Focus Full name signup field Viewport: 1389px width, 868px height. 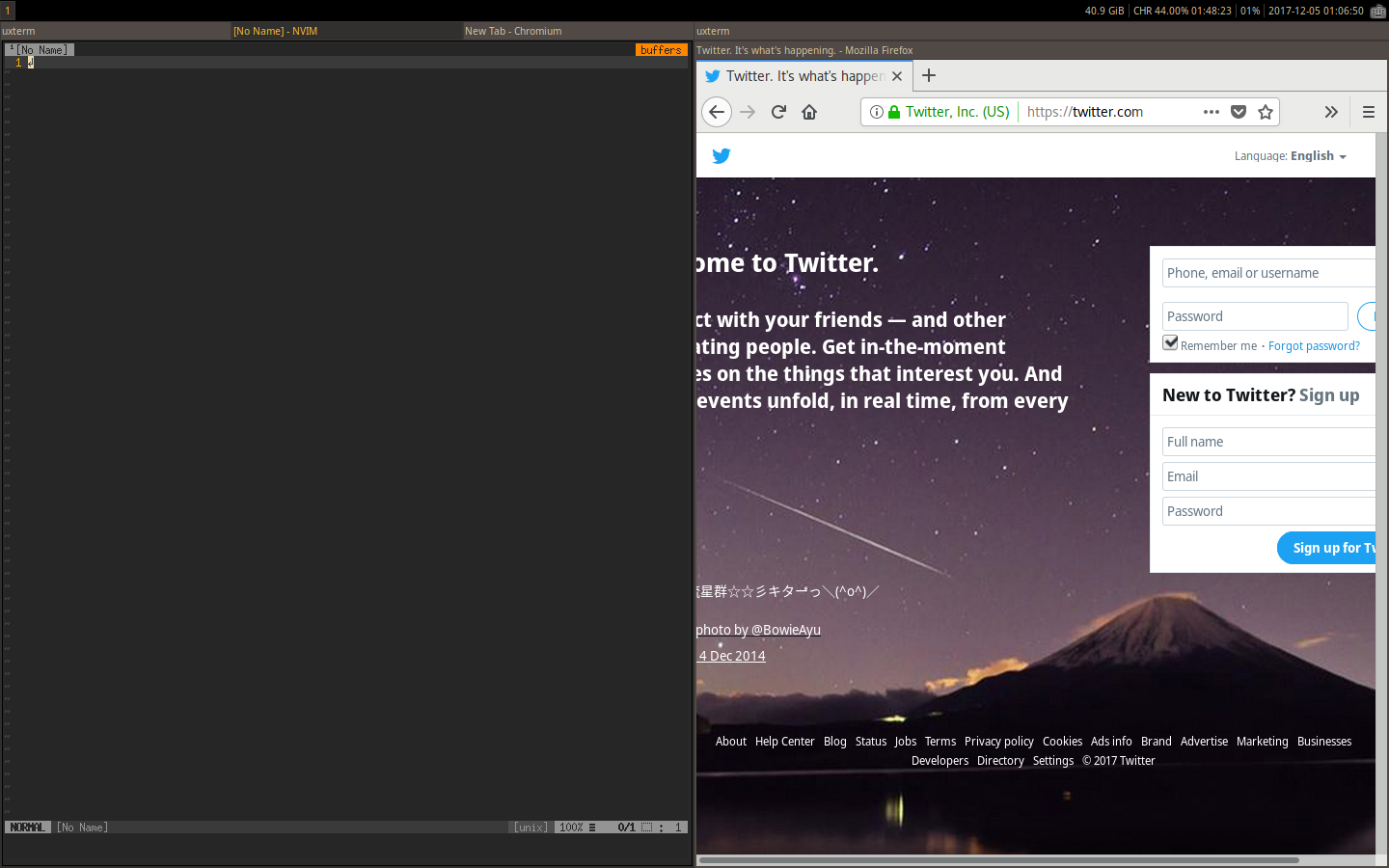pos(1268,442)
